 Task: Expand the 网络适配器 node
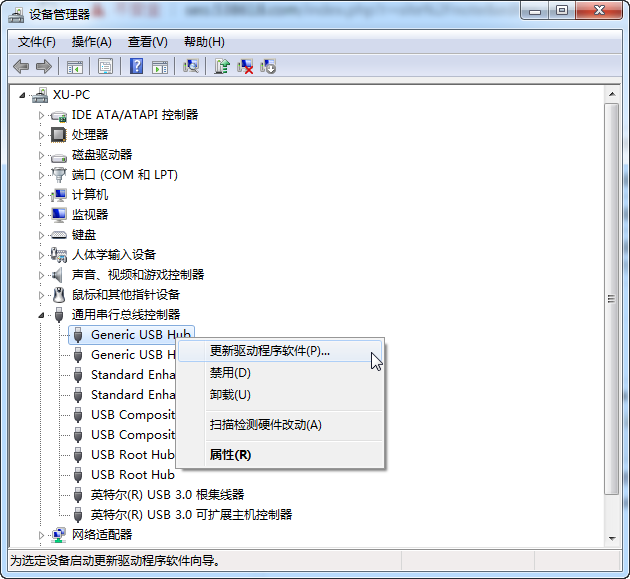[41, 535]
